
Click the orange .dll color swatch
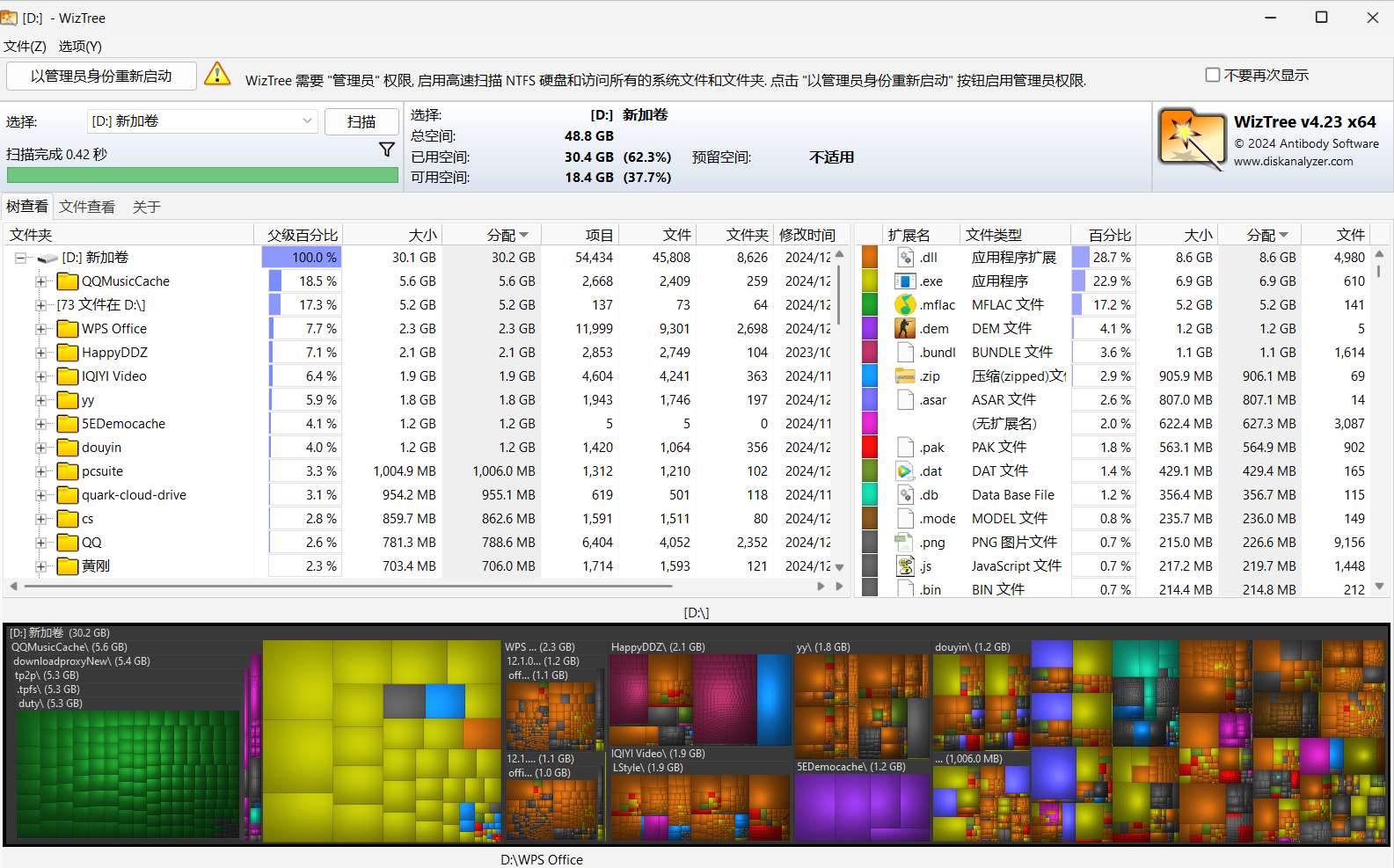tap(870, 257)
